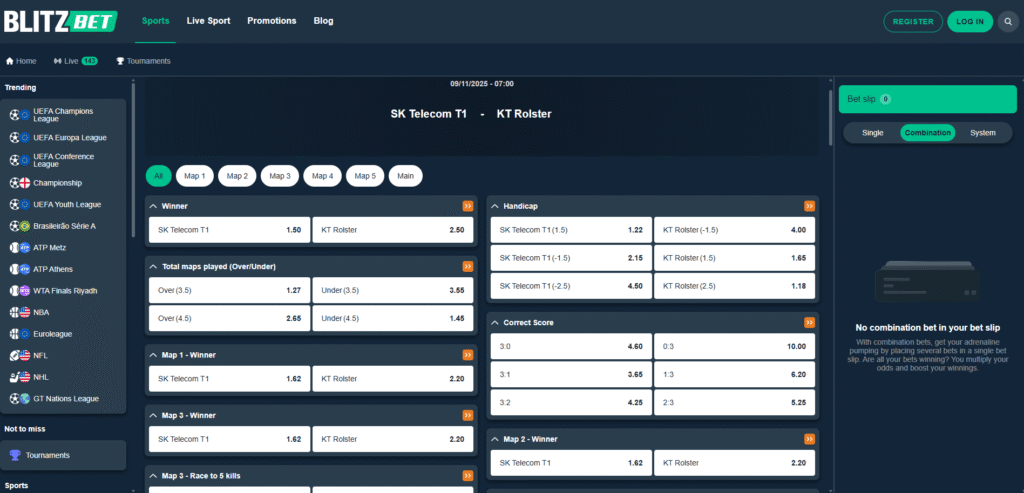Click orange arrows icon on Correct Score
This screenshot has width=1024, height=493.
point(810,323)
